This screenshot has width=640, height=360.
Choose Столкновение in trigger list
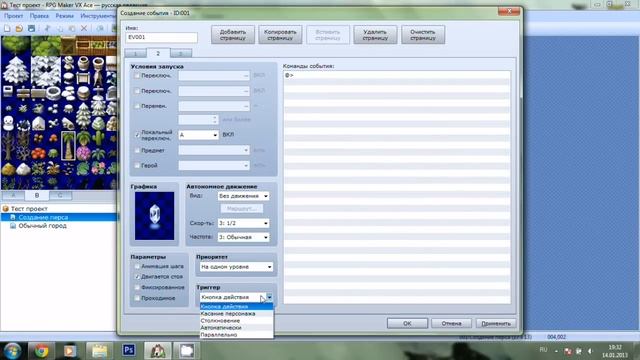click(236, 321)
